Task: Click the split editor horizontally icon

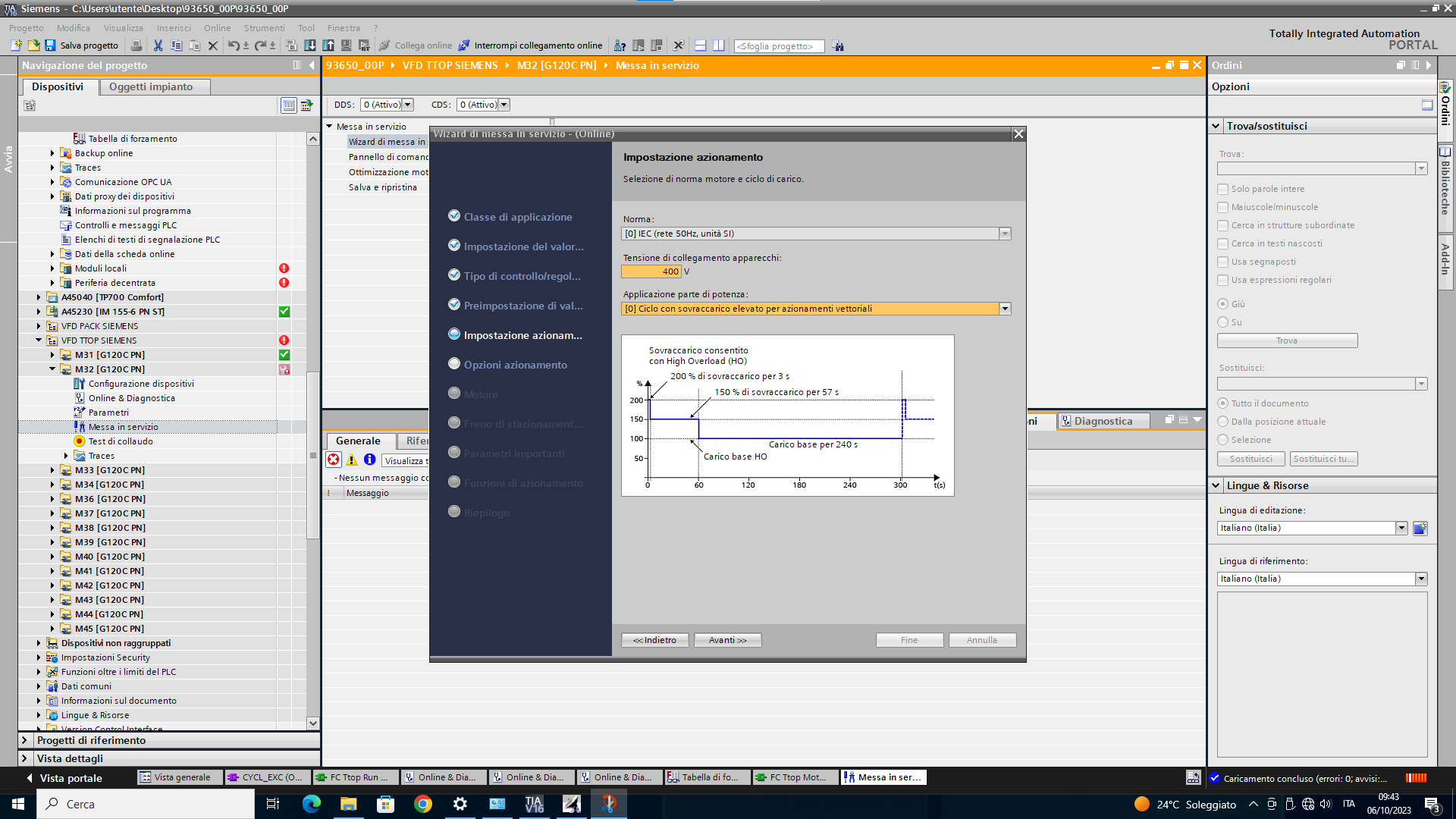Action: click(x=700, y=45)
